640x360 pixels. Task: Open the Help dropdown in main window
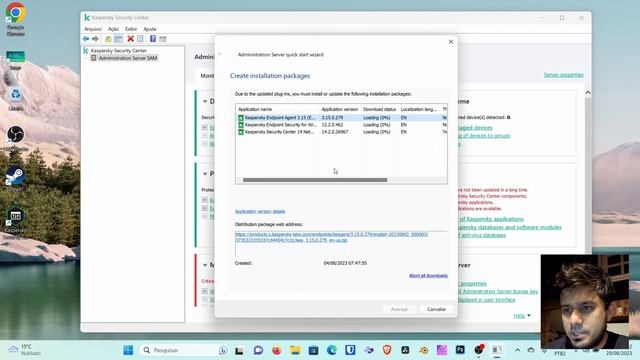pos(522,316)
